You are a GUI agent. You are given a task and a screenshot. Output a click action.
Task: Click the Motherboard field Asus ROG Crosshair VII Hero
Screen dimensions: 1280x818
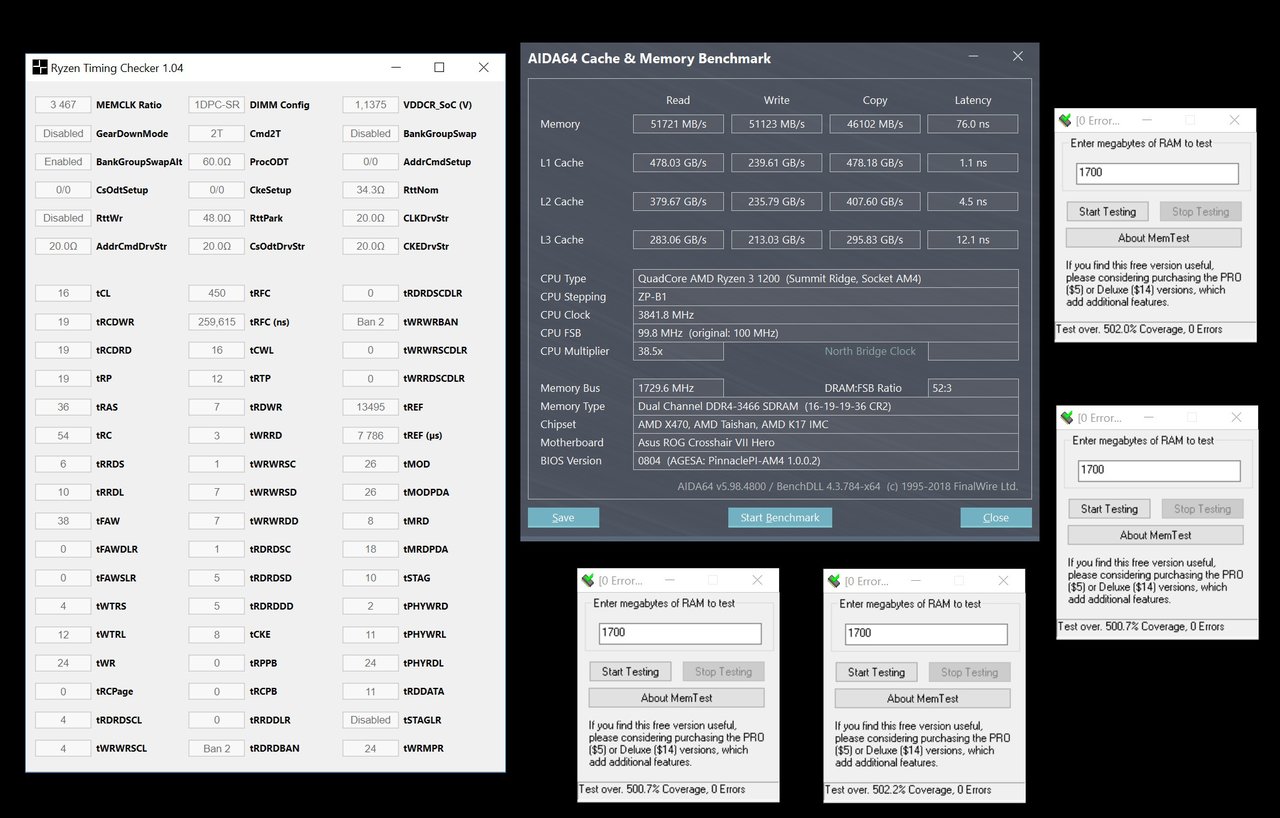coord(826,442)
